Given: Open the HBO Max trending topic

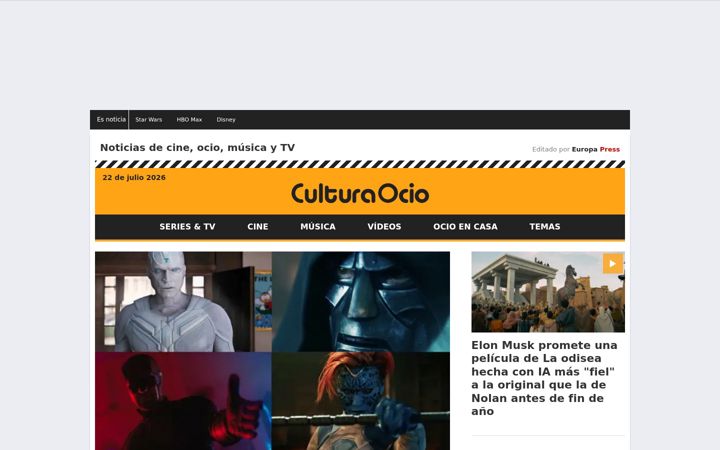Looking at the screenshot, I should [x=189, y=119].
